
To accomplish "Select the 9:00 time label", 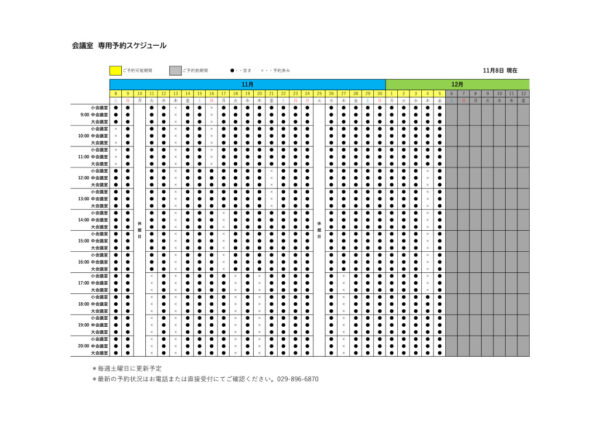I will click(85, 114).
